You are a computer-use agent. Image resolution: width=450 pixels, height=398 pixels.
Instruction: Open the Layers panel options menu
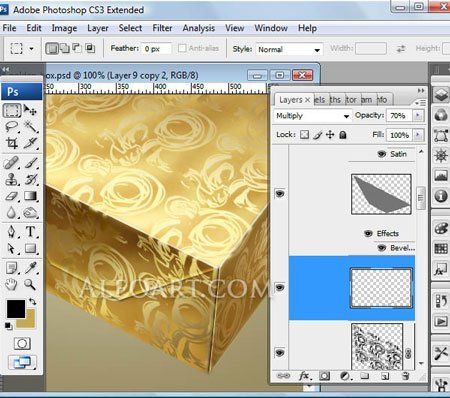pos(421,103)
